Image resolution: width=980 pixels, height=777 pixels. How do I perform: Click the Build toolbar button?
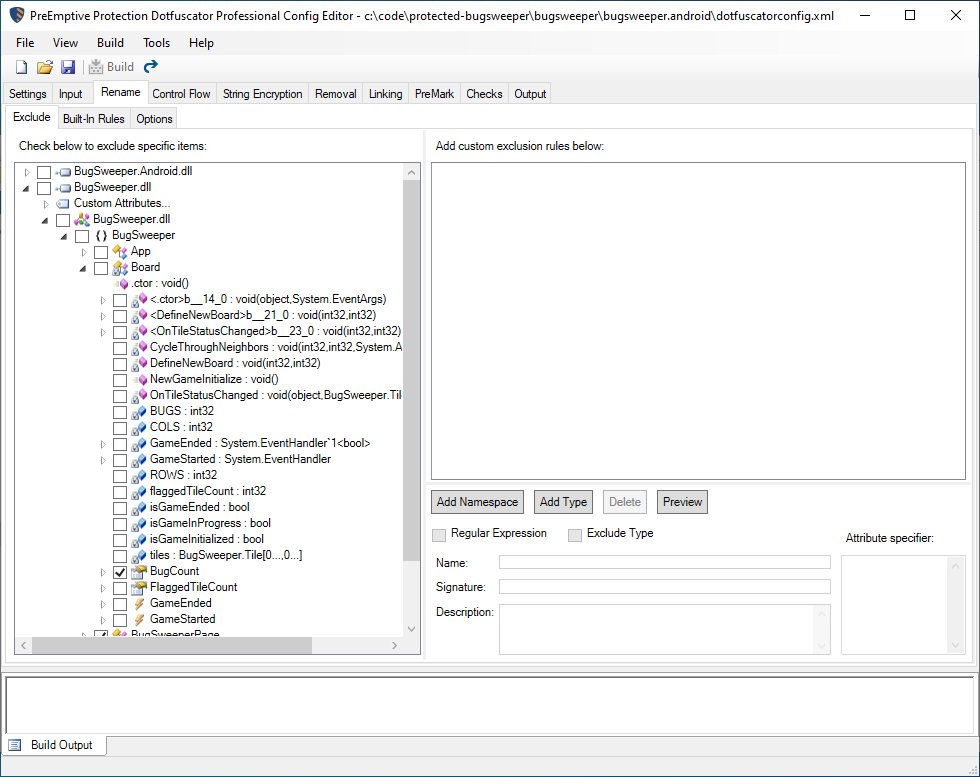pyautogui.click(x=111, y=67)
